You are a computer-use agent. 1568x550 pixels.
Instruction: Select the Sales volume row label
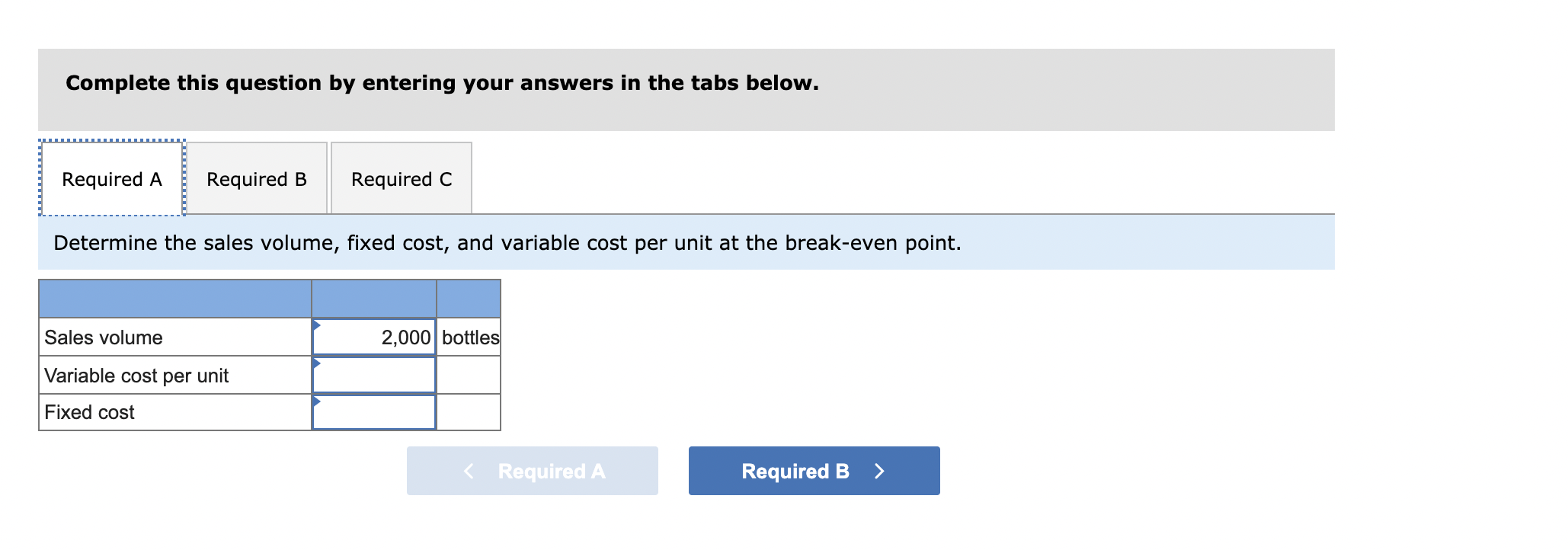(x=103, y=337)
